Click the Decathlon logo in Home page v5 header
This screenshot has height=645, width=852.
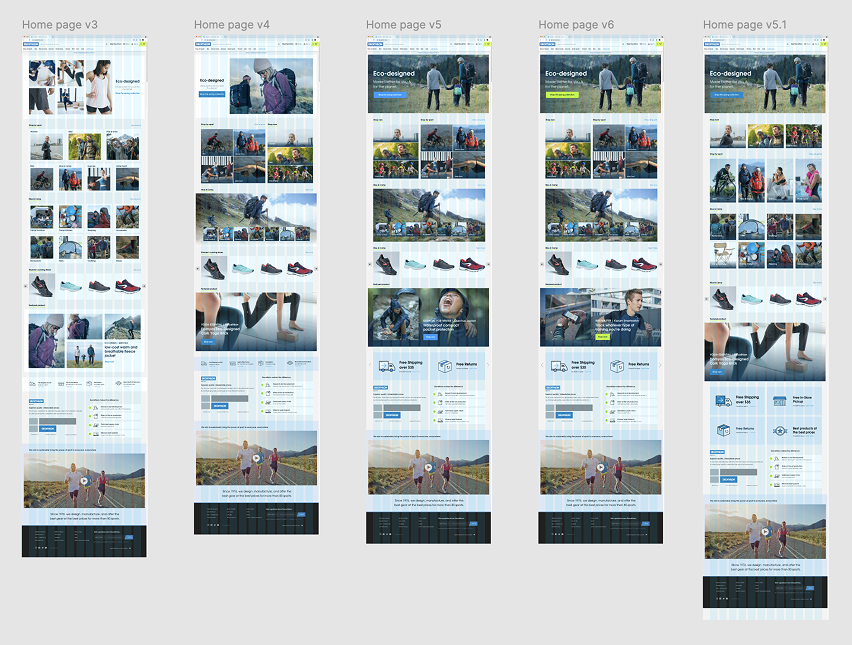[x=374, y=45]
